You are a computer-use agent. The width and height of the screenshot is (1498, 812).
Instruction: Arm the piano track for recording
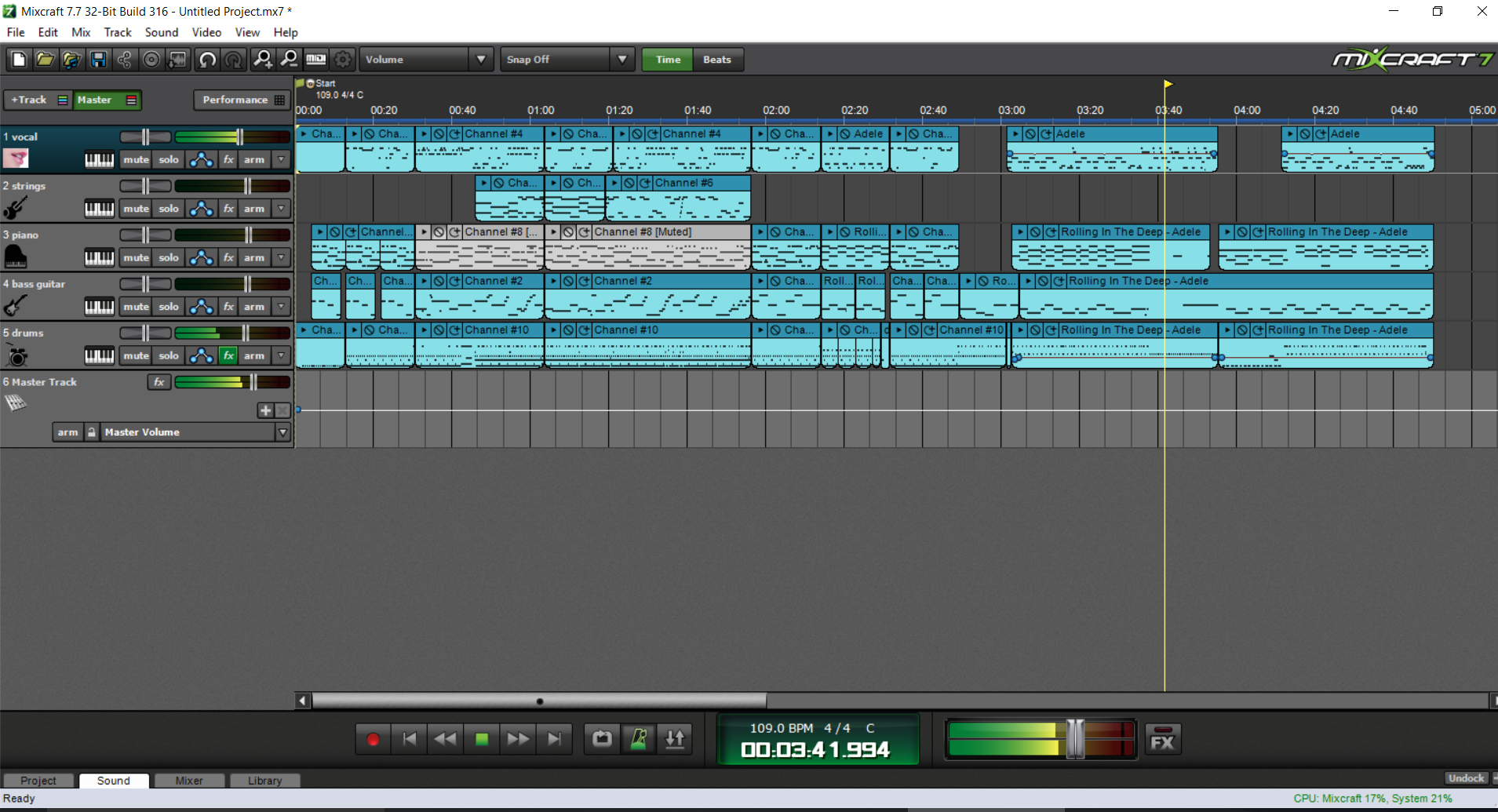[254, 257]
